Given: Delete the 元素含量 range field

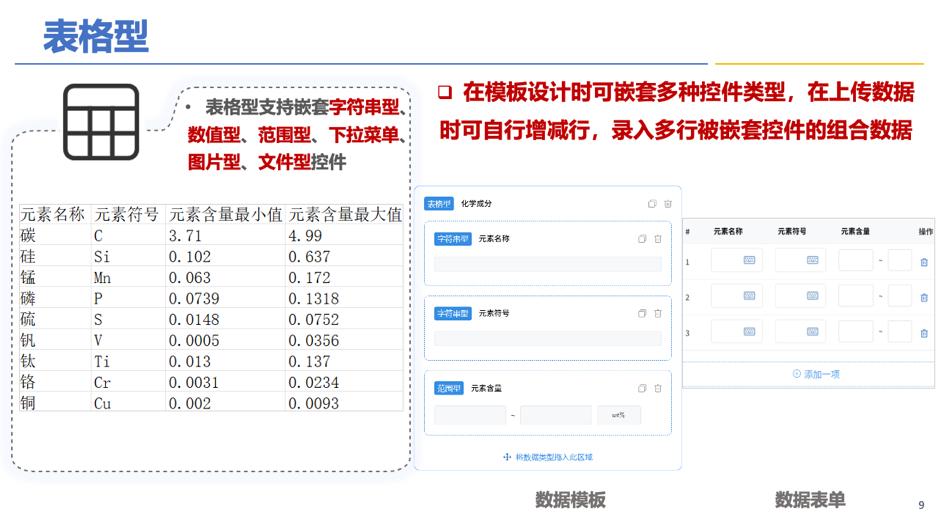Looking at the screenshot, I should [658, 388].
